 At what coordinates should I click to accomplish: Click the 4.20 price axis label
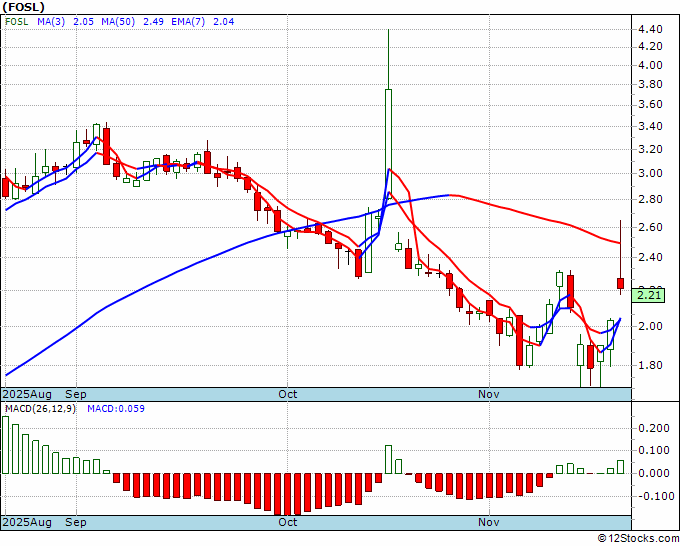click(x=650, y=46)
